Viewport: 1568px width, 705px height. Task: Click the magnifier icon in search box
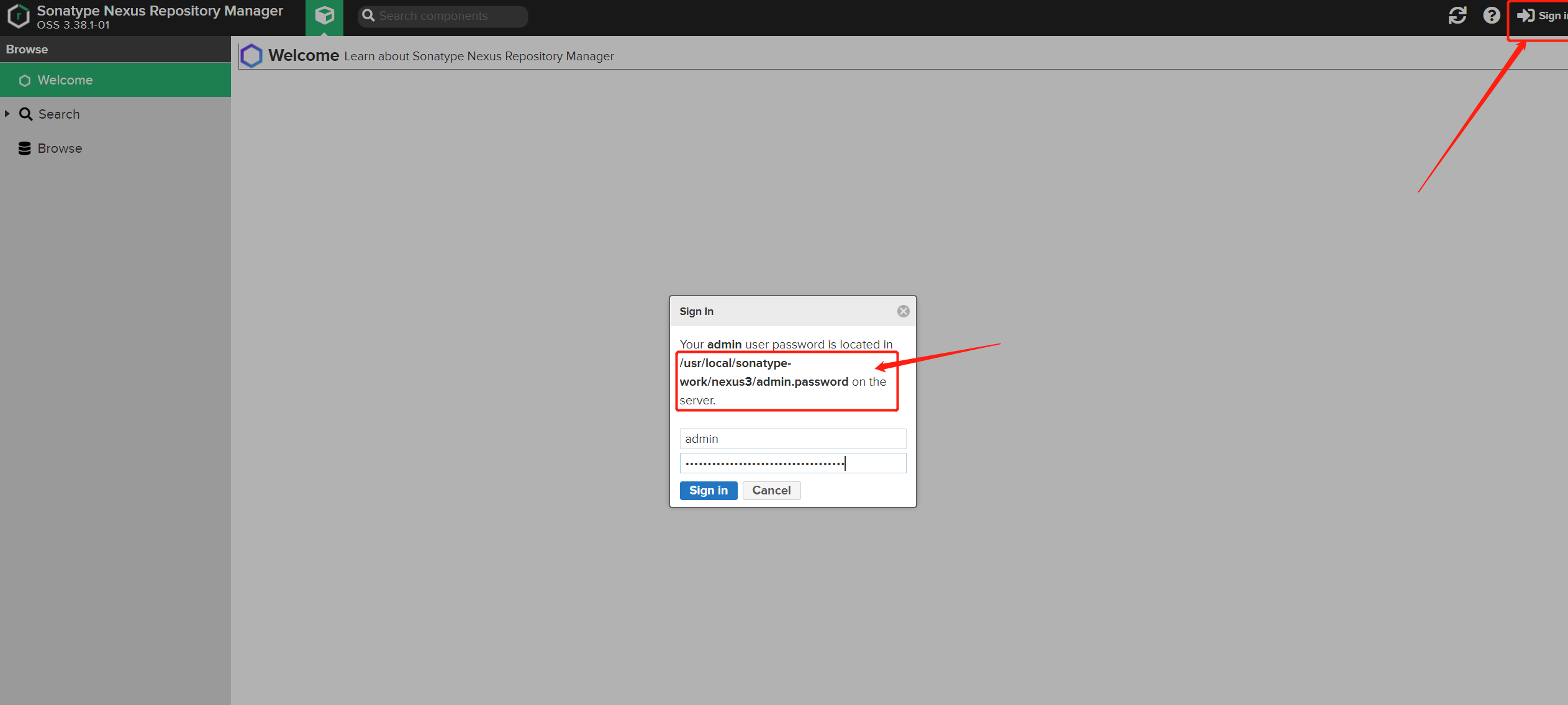coord(368,16)
